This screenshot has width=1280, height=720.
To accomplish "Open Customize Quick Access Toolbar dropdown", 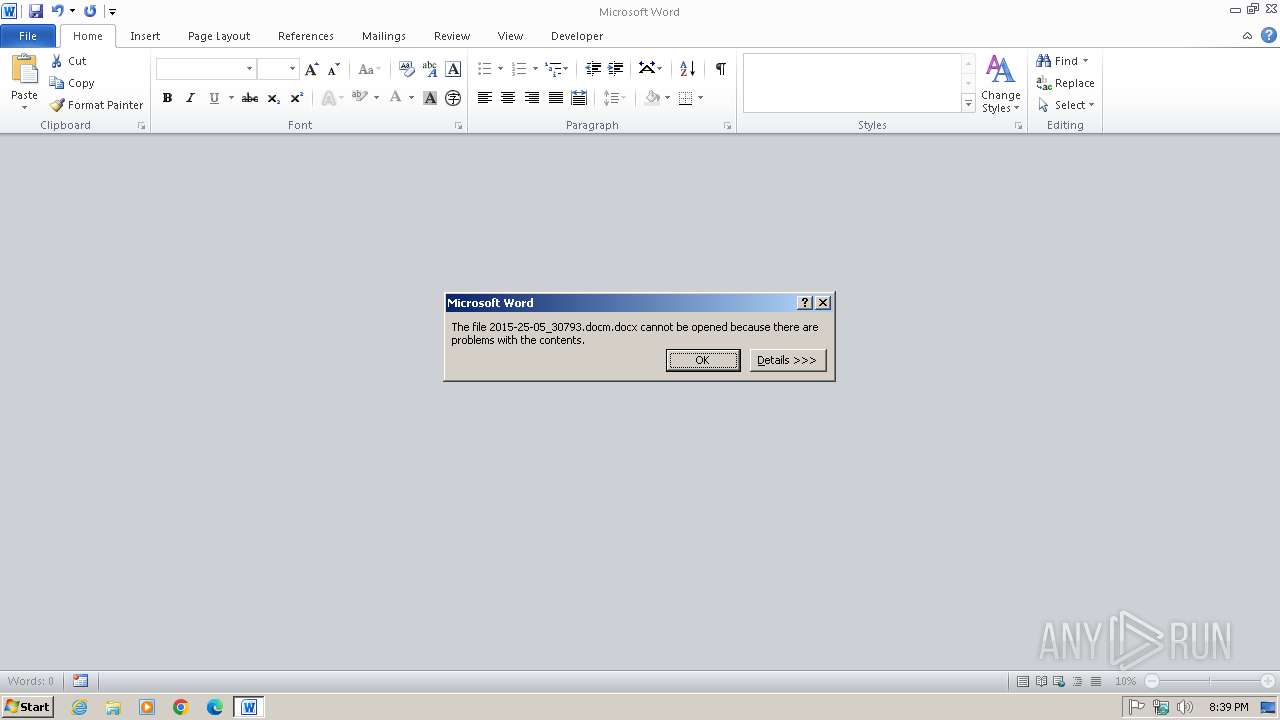I will tap(112, 12).
